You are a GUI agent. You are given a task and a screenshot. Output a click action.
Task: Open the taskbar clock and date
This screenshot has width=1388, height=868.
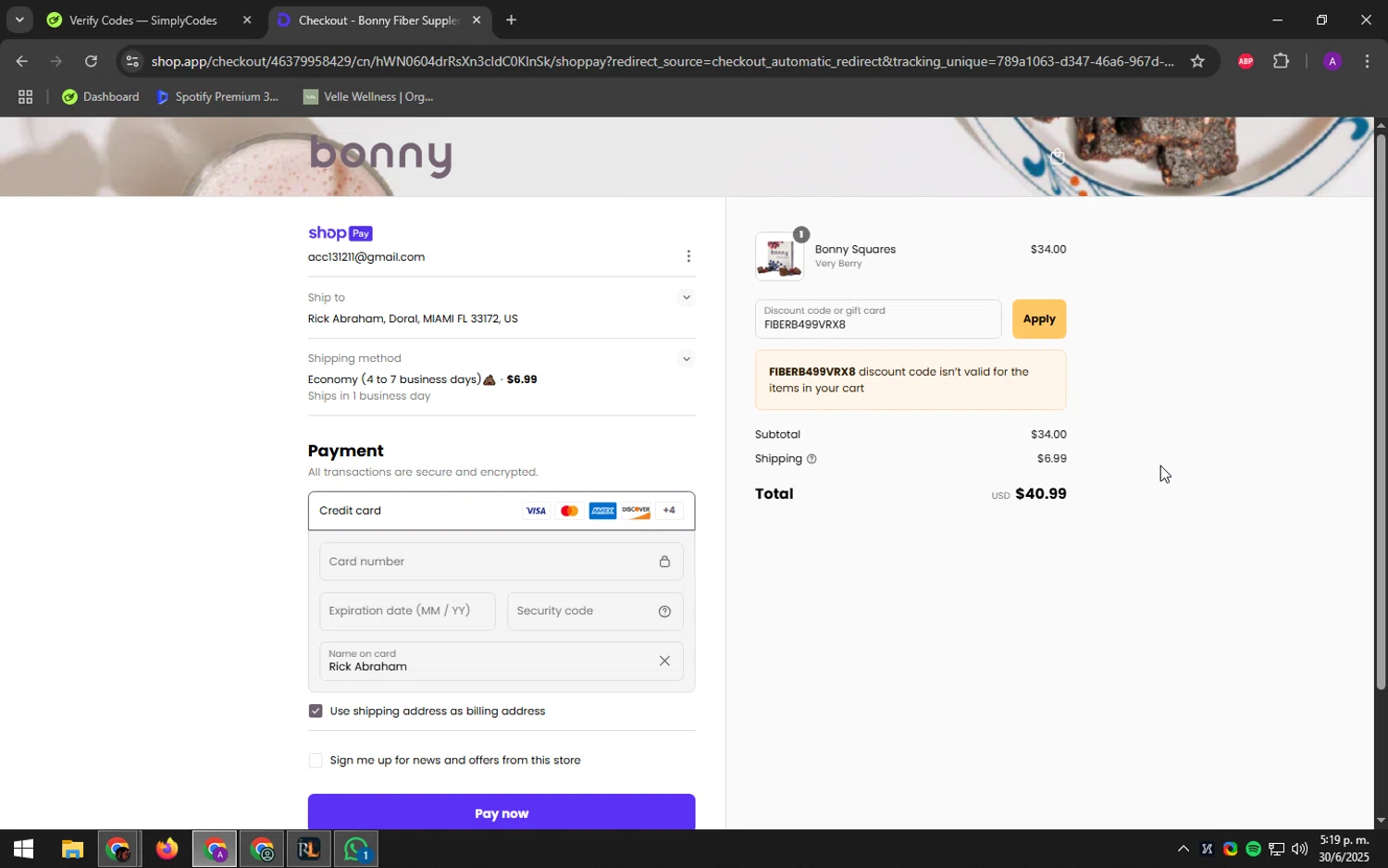(x=1344, y=849)
